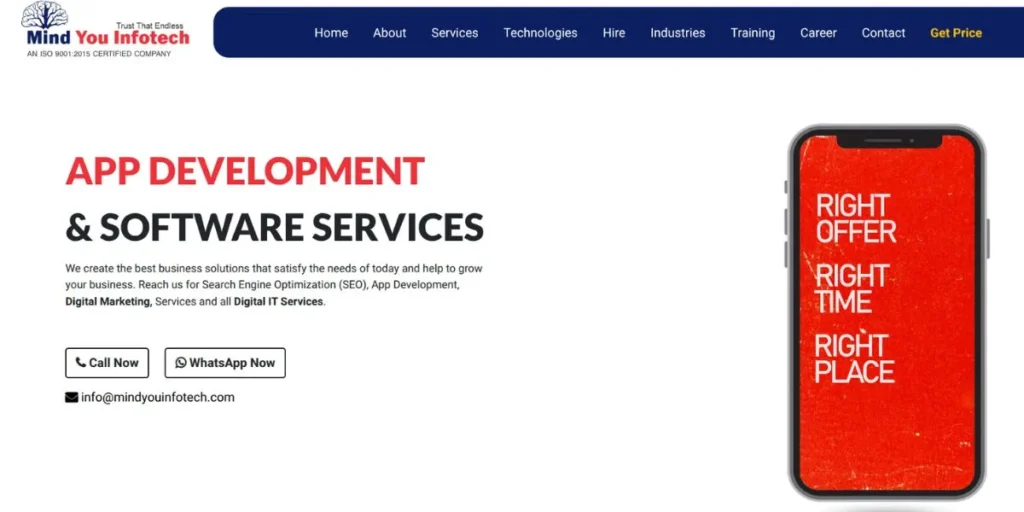The image size is (1024, 512).
Task: Open the Contact page from the navbar
Action: click(883, 33)
